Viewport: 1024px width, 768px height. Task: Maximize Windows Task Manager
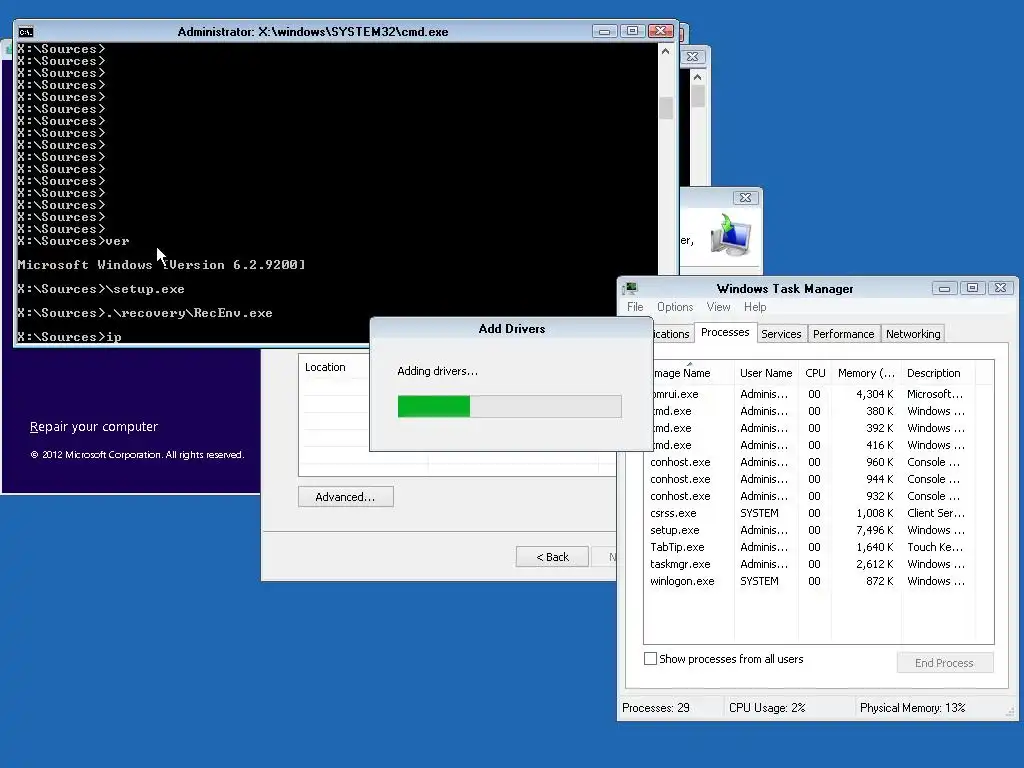pyautogui.click(x=972, y=288)
